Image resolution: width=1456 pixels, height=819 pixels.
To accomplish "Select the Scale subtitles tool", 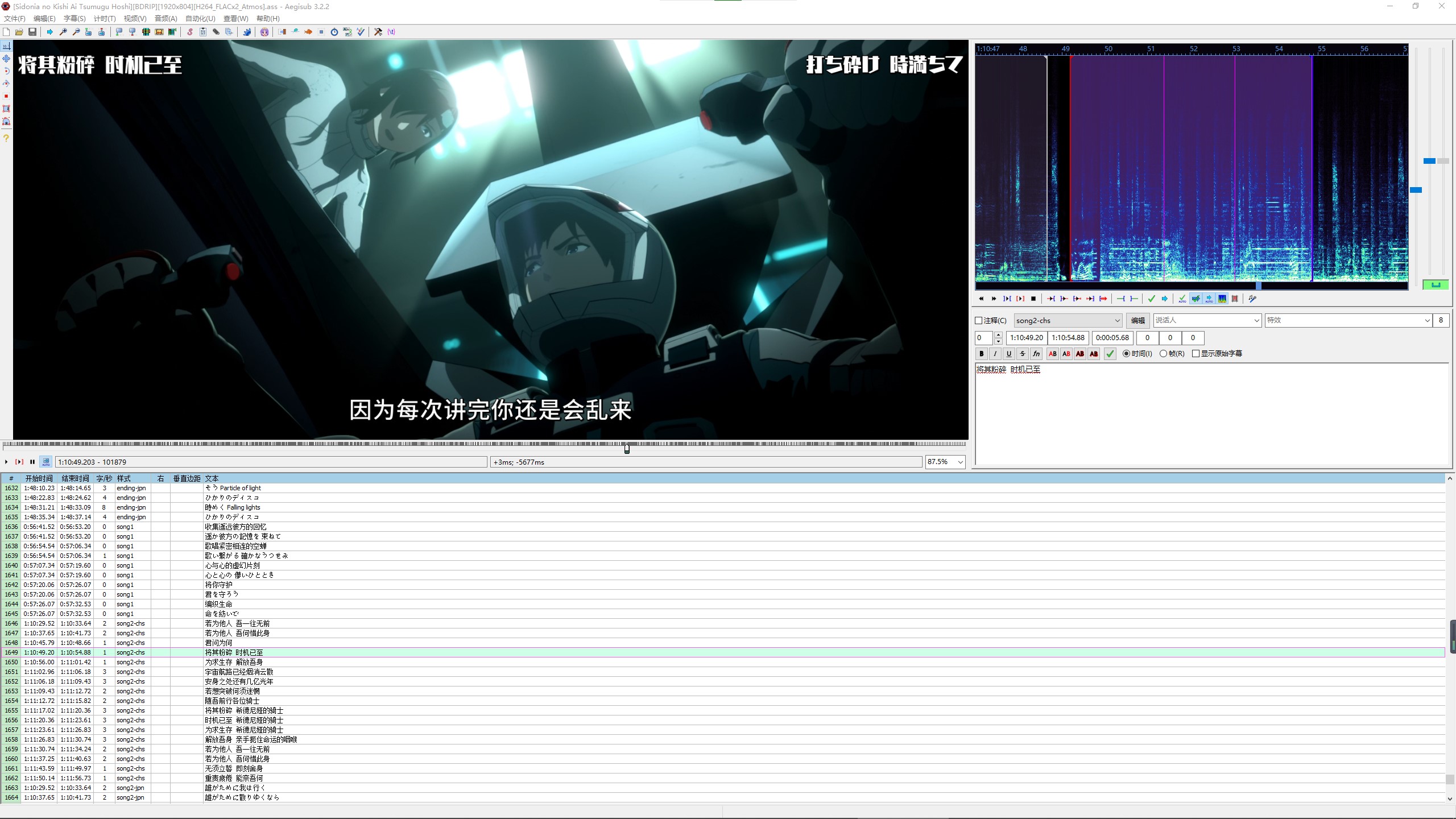I will [6, 96].
